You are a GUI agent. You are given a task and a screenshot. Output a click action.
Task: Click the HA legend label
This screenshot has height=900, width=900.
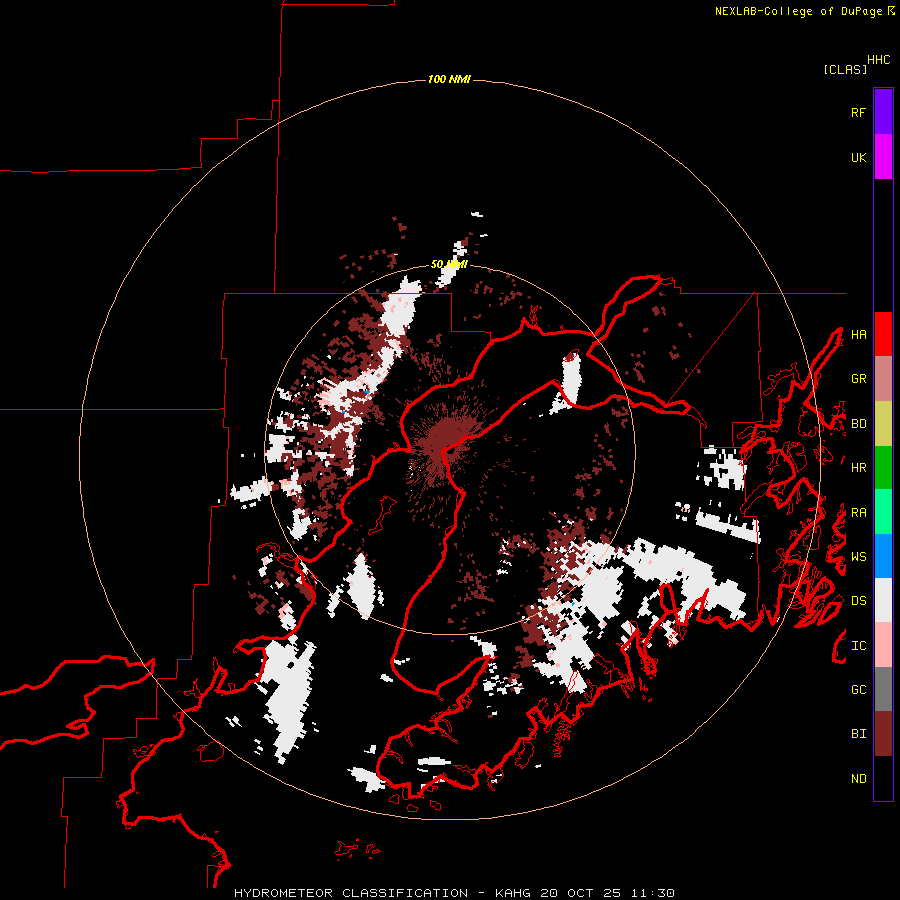[x=858, y=335]
